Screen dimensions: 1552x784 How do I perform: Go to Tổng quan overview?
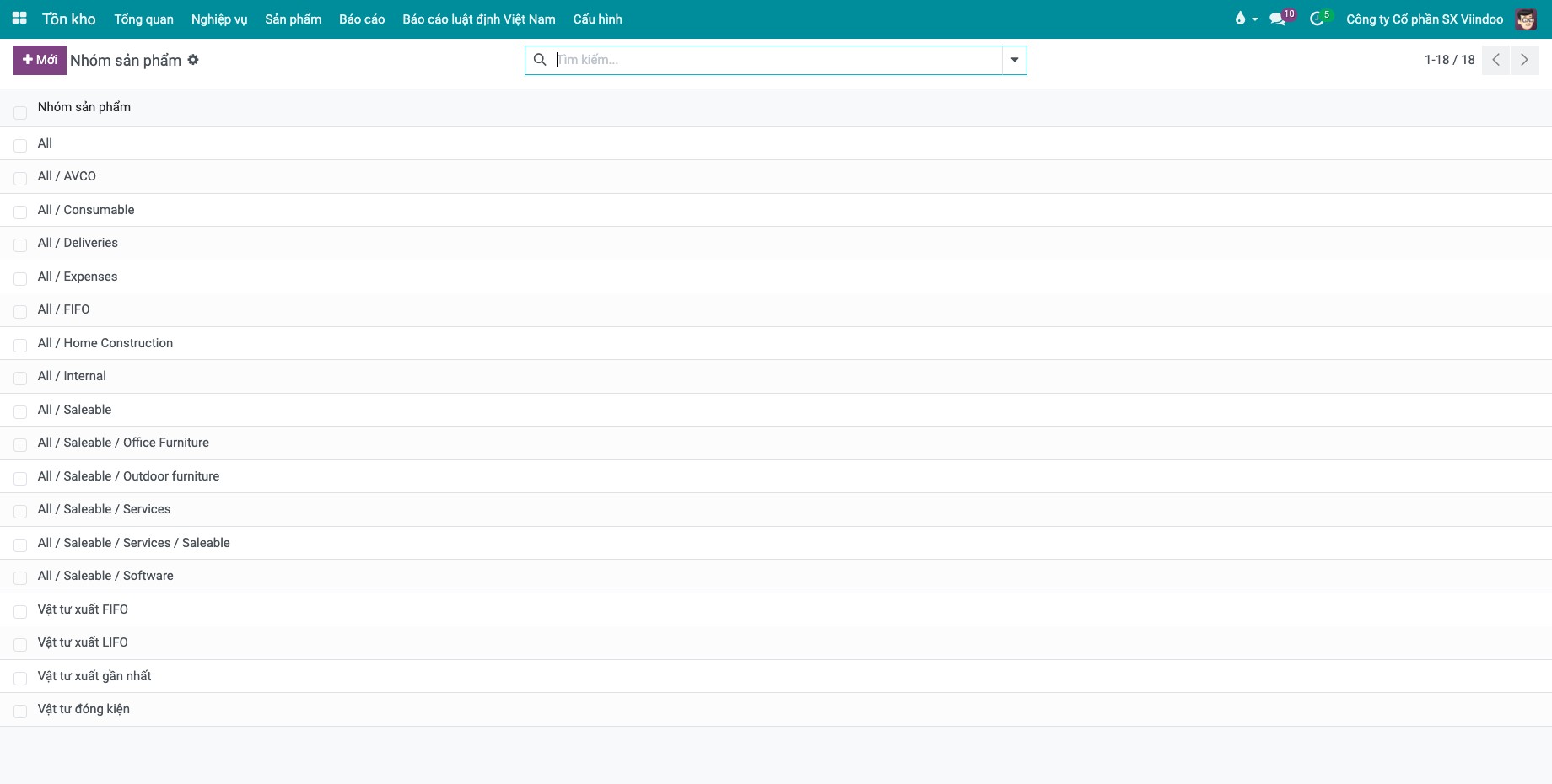click(x=144, y=19)
